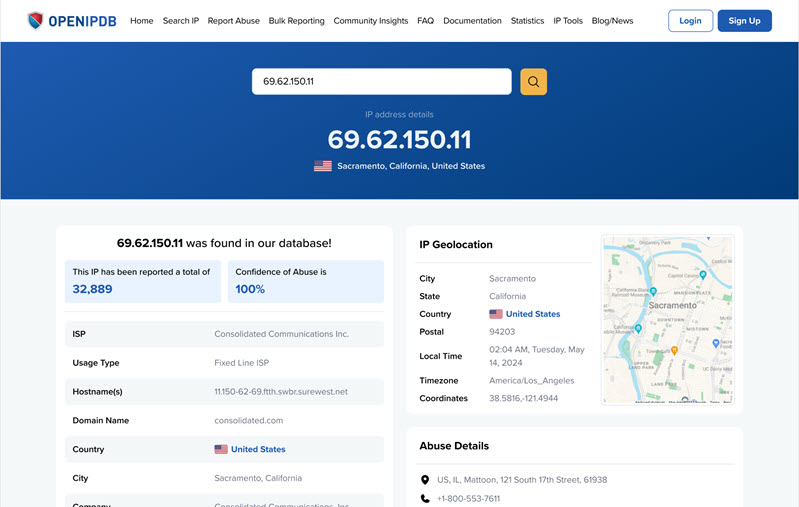Click the Abuse Details heading
Viewport: 799px width, 507px height.
click(454, 446)
